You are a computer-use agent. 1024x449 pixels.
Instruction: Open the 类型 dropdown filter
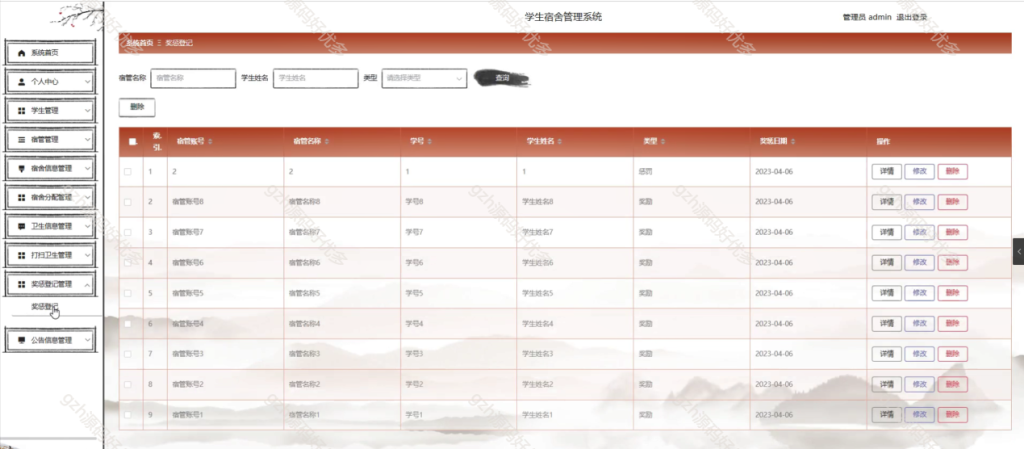(x=424, y=78)
